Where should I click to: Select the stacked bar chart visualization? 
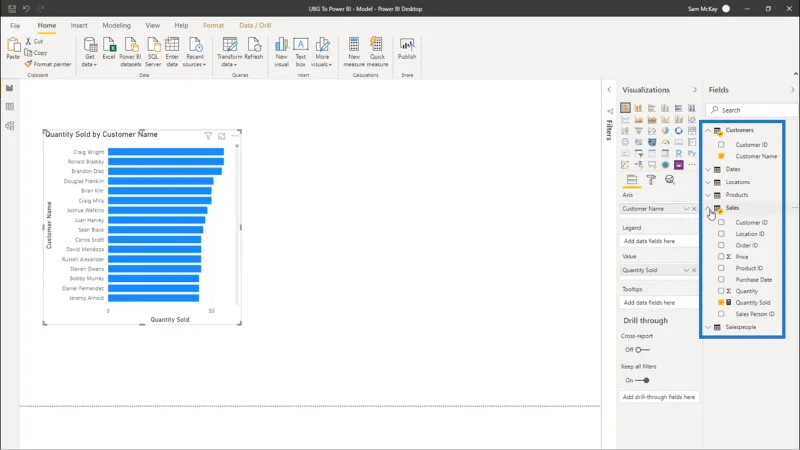pos(626,108)
